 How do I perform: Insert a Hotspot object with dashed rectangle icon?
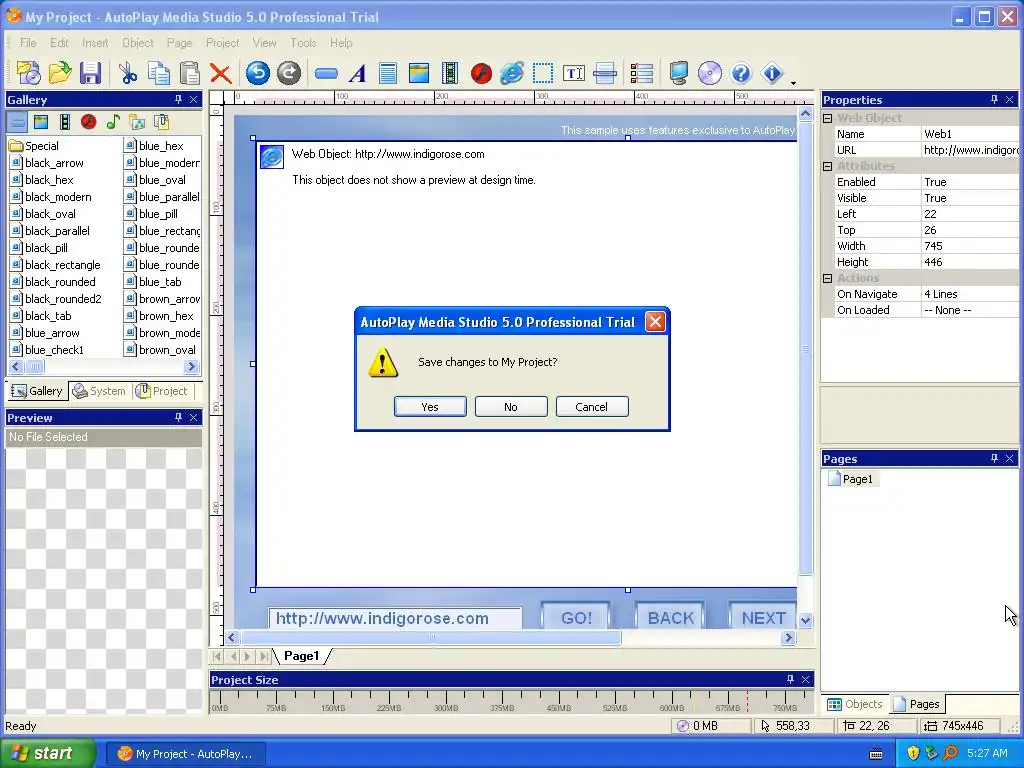click(543, 73)
